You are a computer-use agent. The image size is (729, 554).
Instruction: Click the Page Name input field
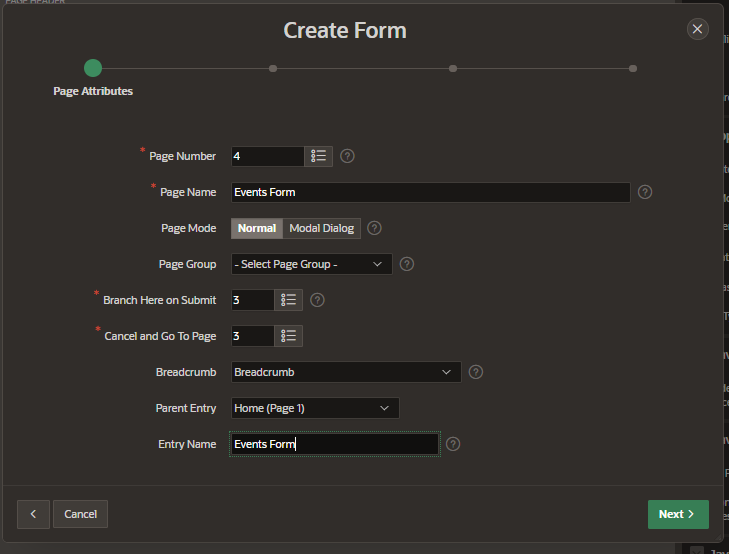[x=431, y=192]
